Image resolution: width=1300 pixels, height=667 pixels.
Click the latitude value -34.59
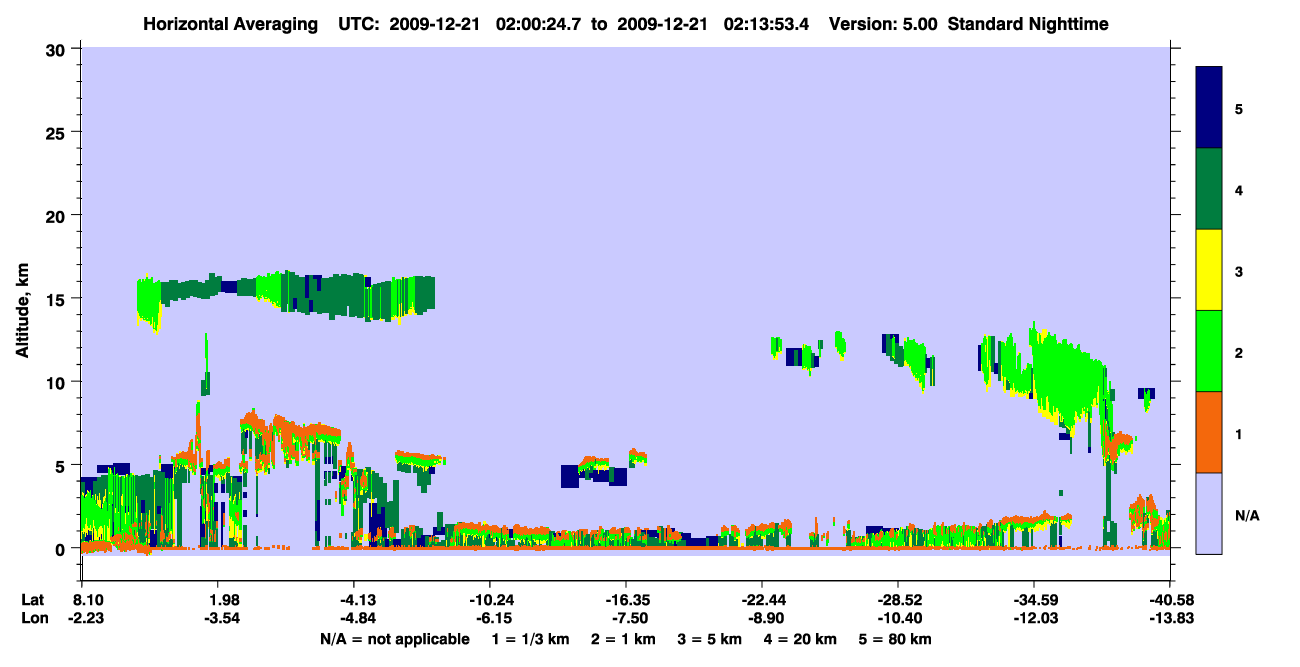pos(1034,600)
